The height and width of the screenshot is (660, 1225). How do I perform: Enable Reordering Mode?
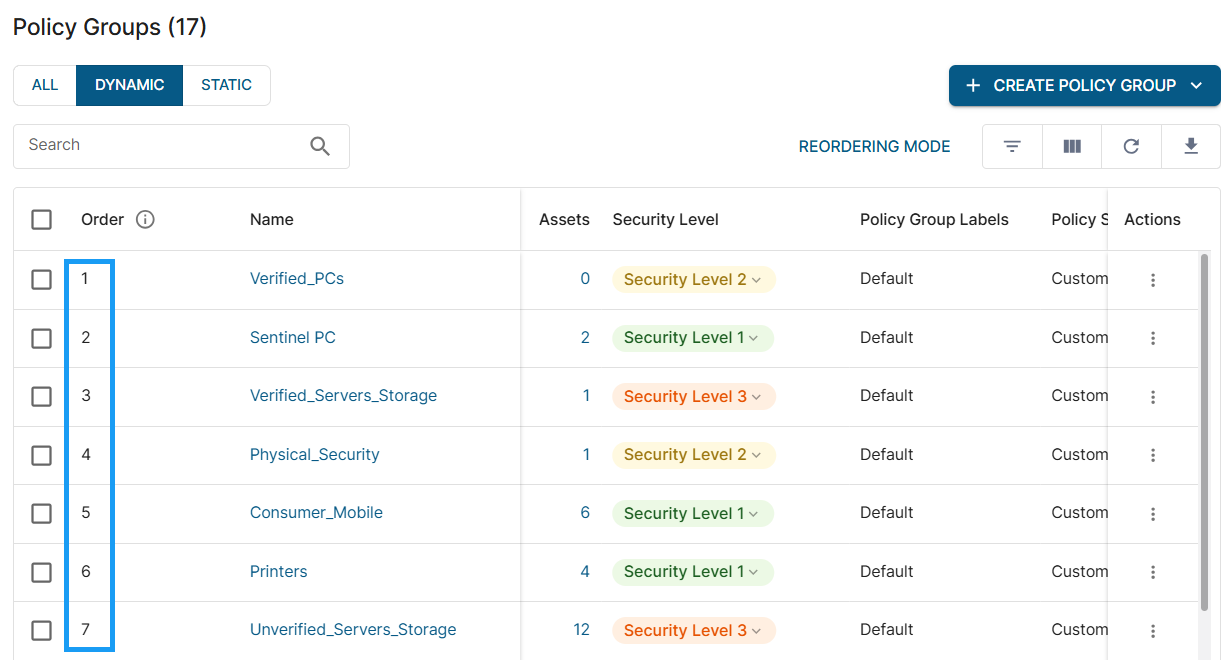tap(874, 147)
